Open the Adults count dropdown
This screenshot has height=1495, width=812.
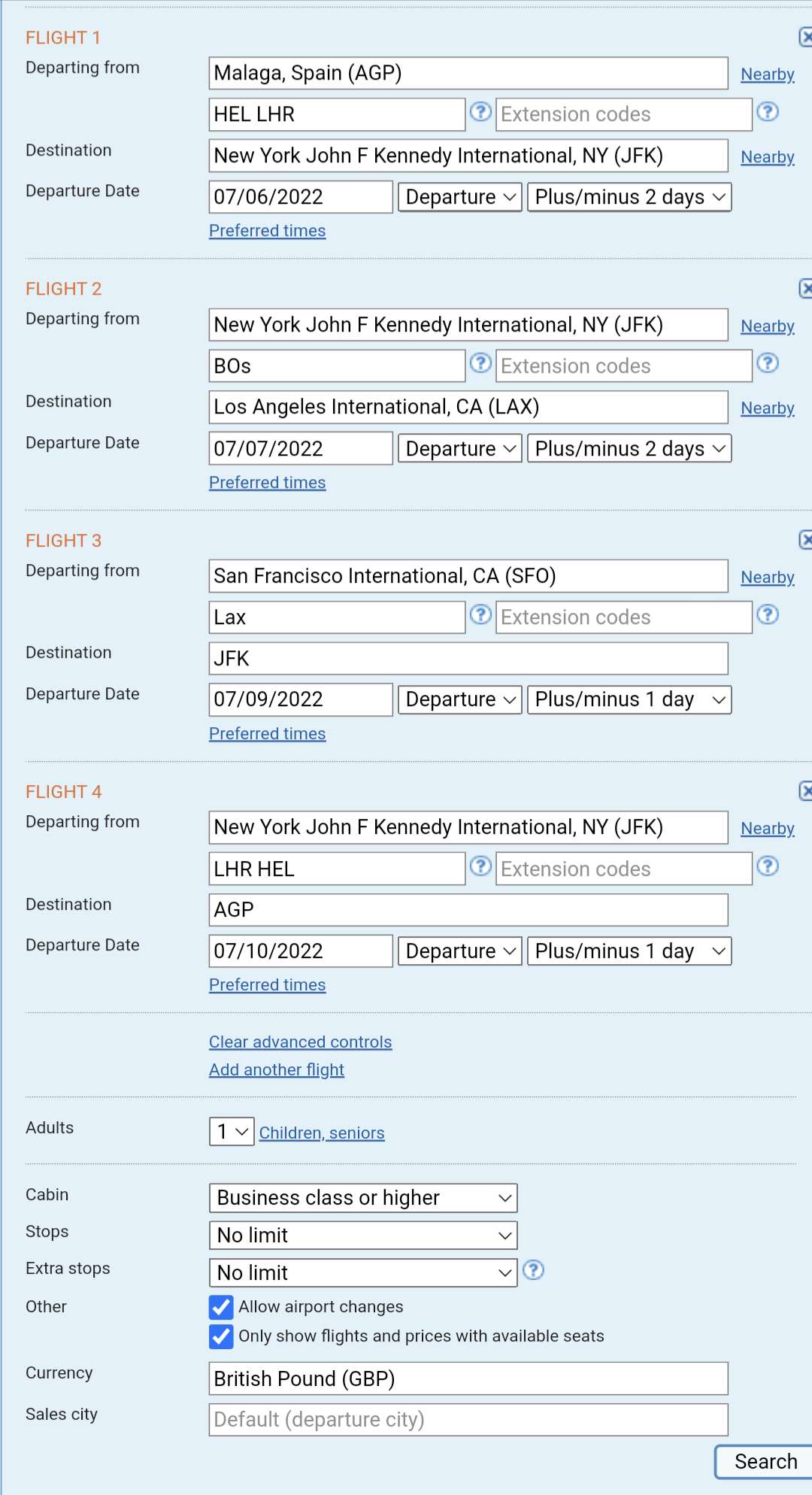[232, 1132]
